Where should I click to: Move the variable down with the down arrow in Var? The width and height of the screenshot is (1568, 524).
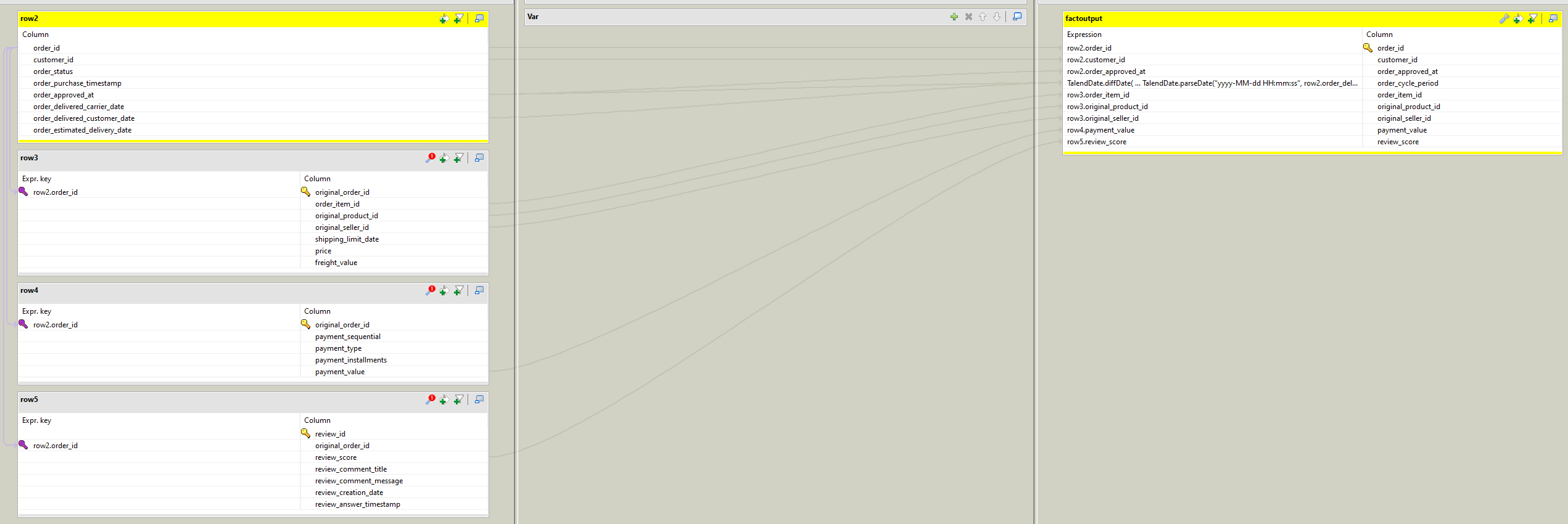[x=997, y=17]
